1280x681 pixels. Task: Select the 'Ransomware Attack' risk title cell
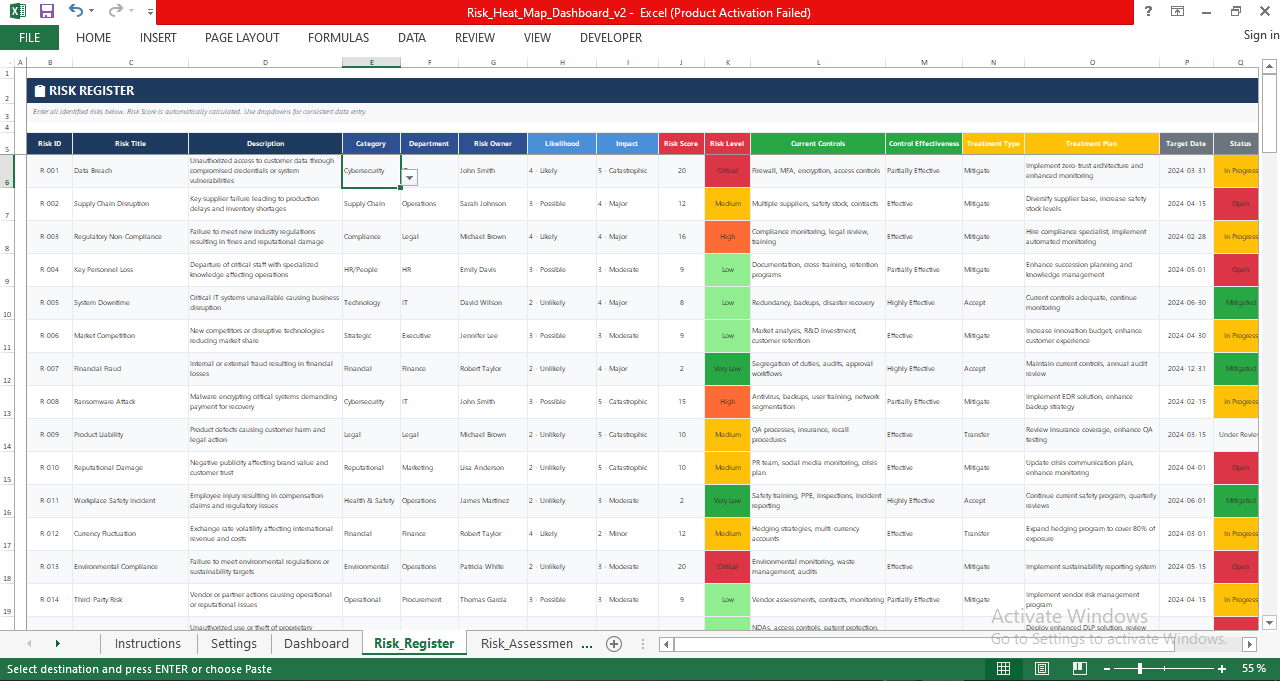[x=130, y=402]
